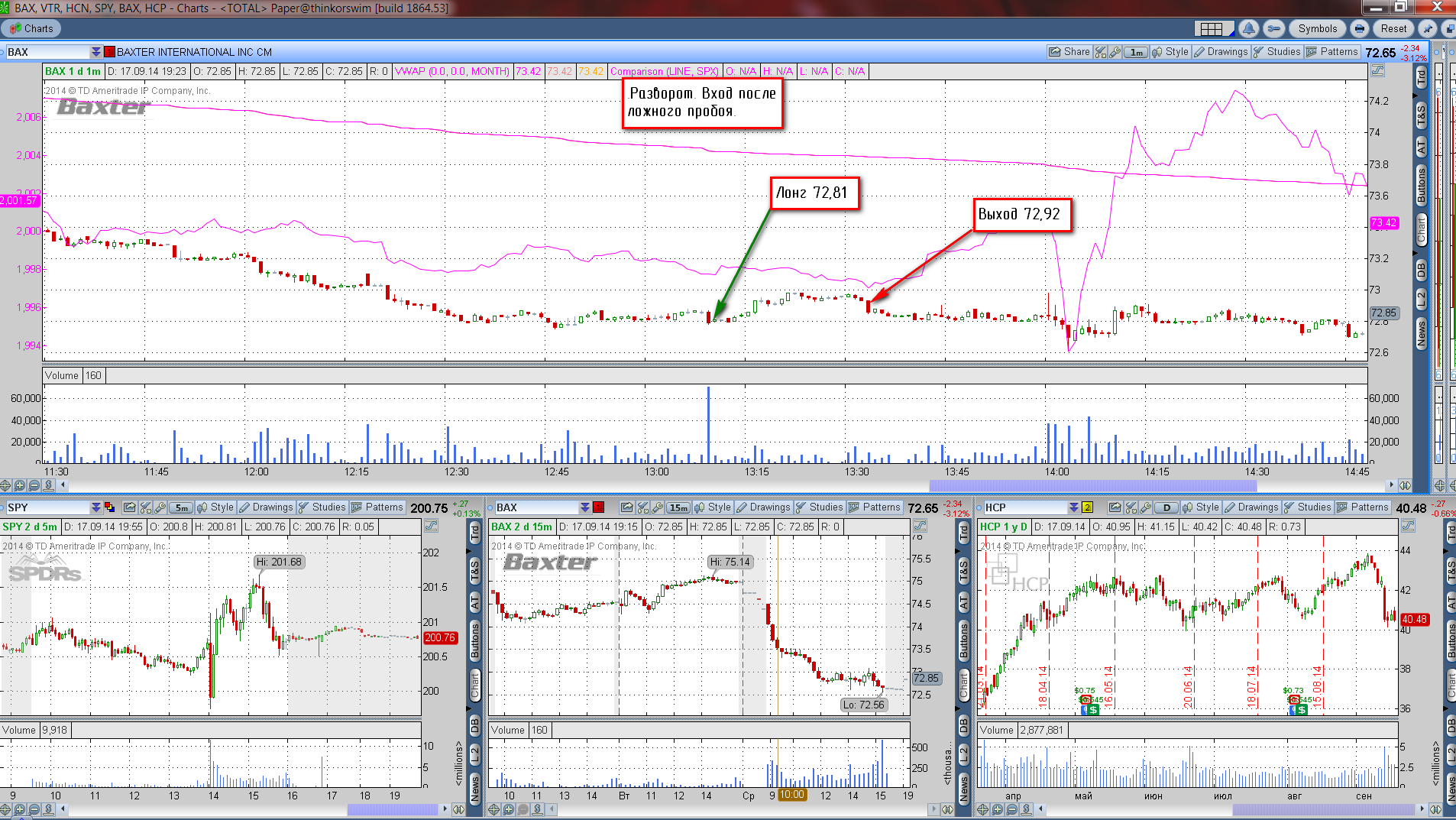Click the main chart studies toggle icon near 74.2
The width and height of the screenshot is (1456, 820).
click(1377, 70)
